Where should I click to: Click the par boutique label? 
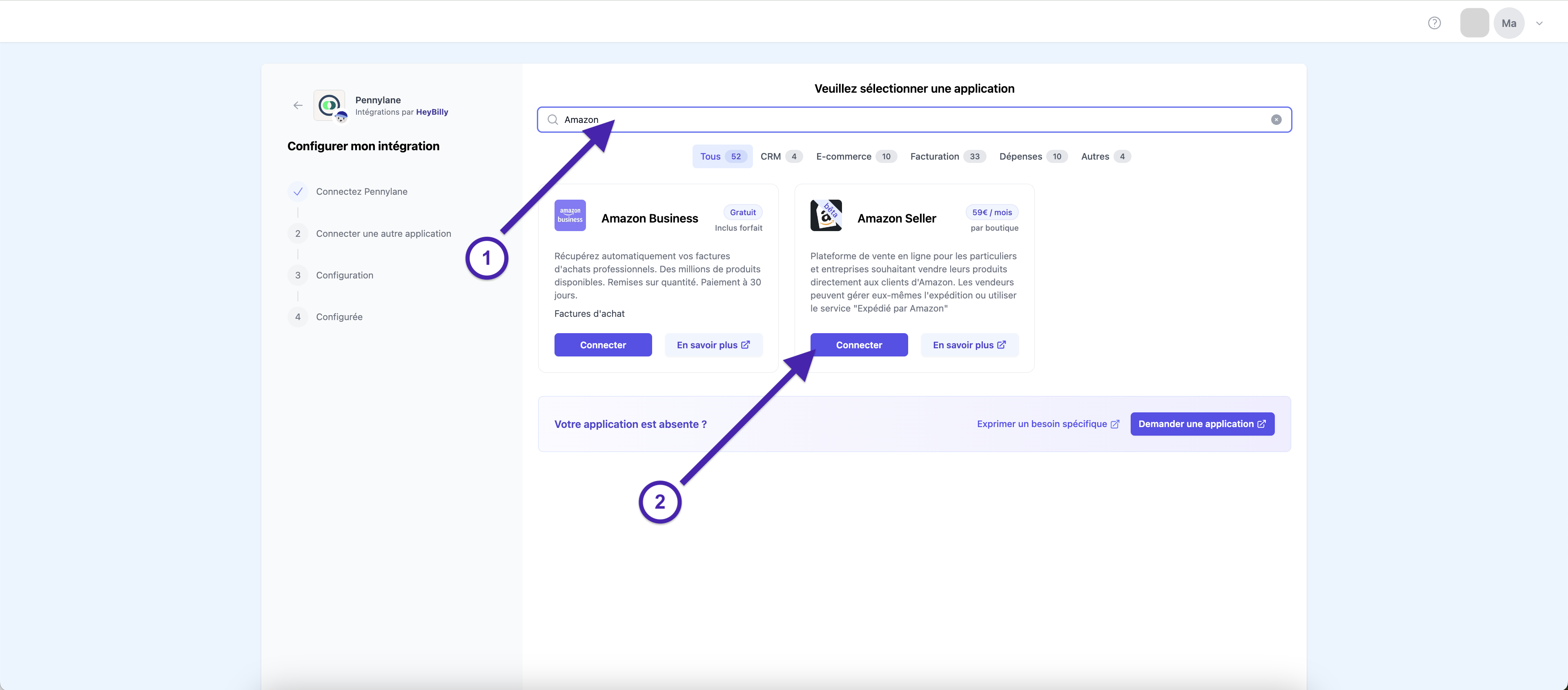click(x=994, y=228)
